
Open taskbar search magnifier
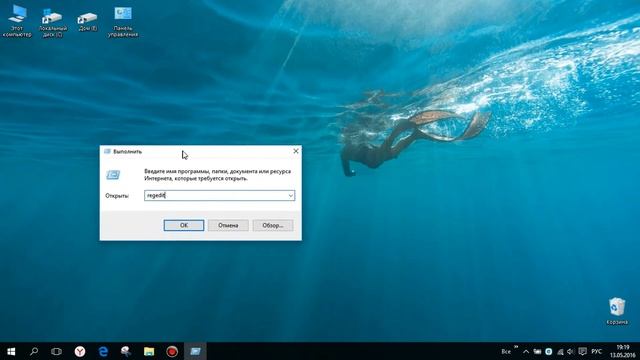(34, 351)
